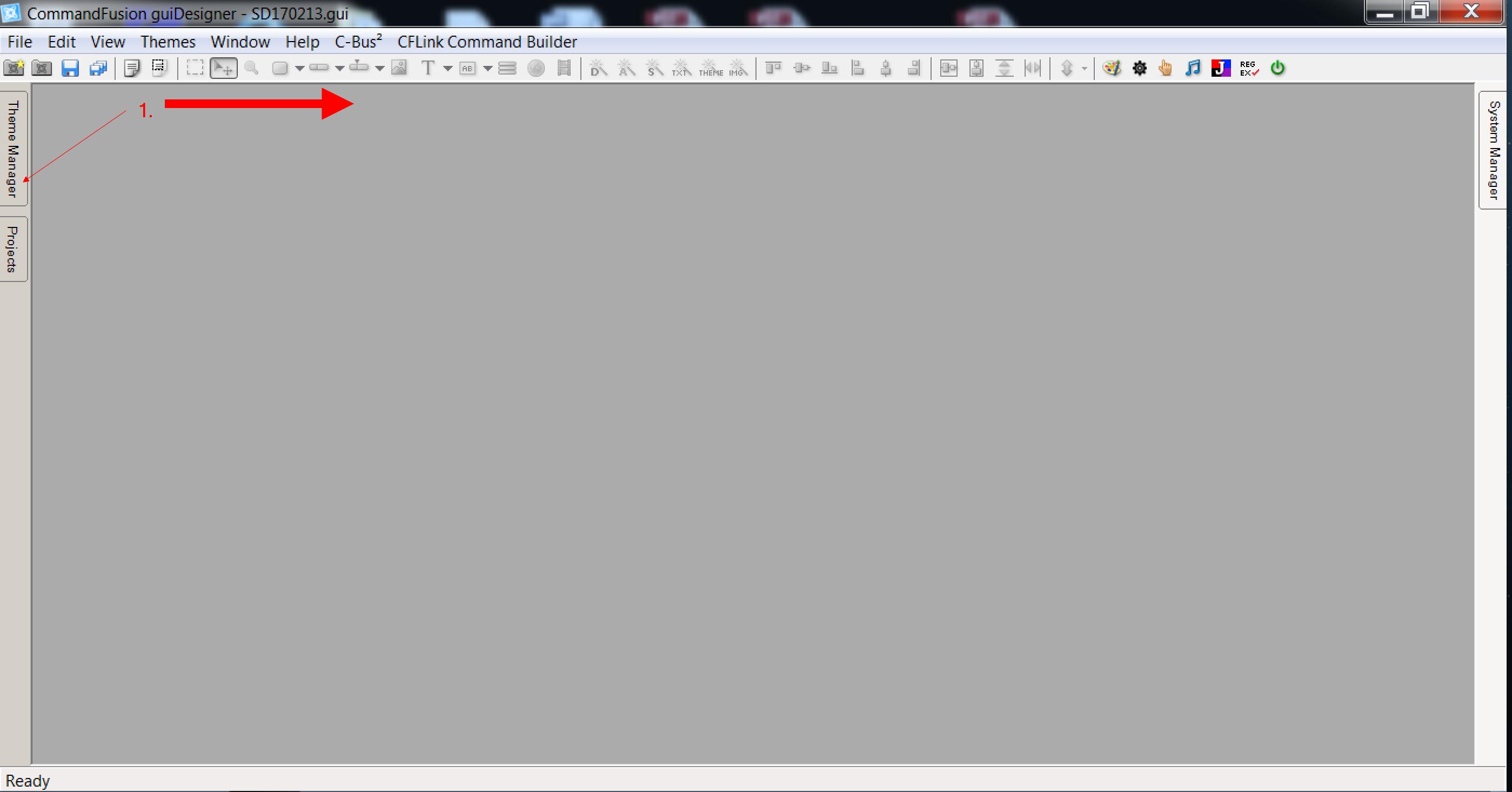Image resolution: width=1512 pixels, height=792 pixels.
Task: Activate the Zoom magnifier tool
Action: [252, 68]
